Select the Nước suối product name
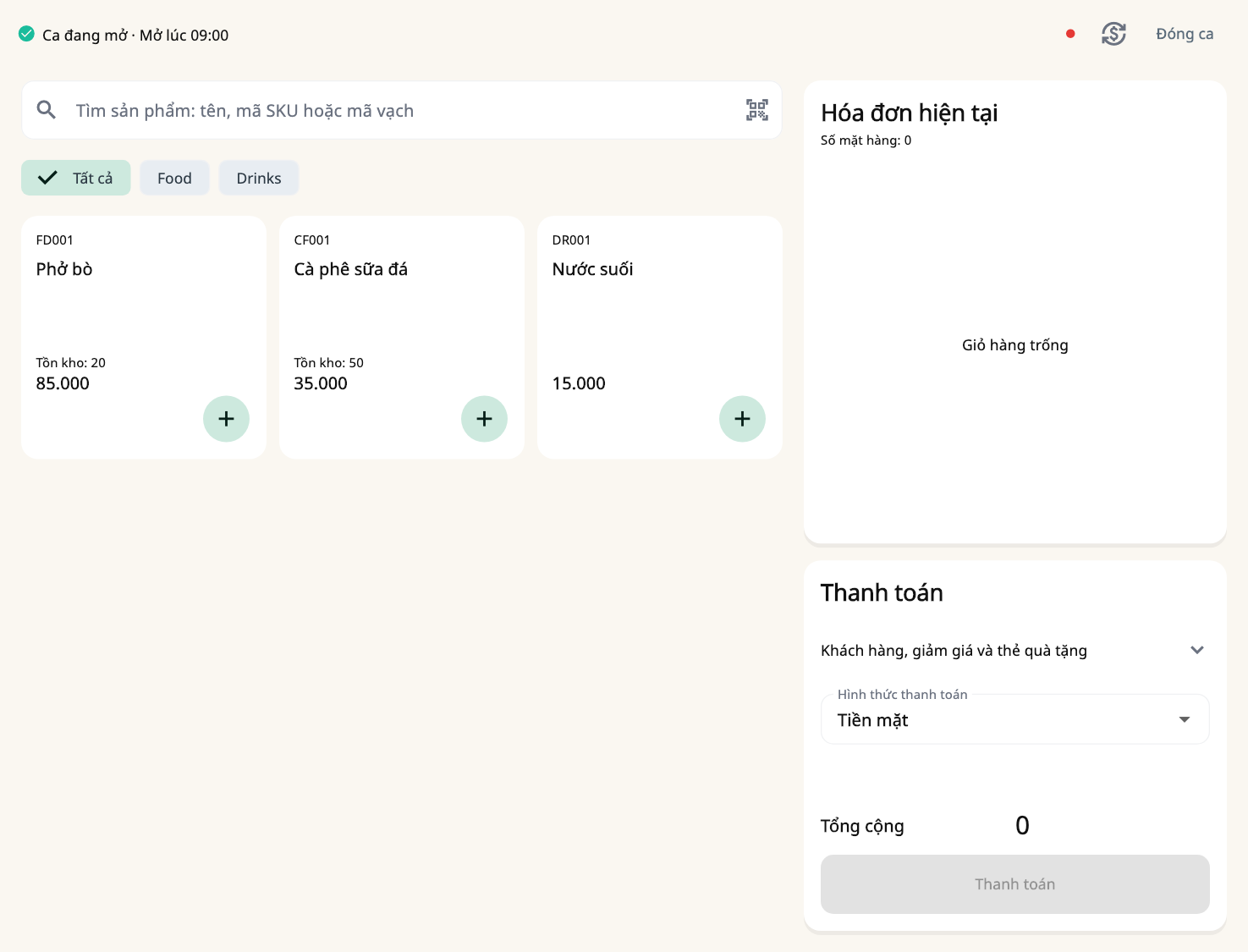The width and height of the screenshot is (1248, 952). (x=592, y=269)
